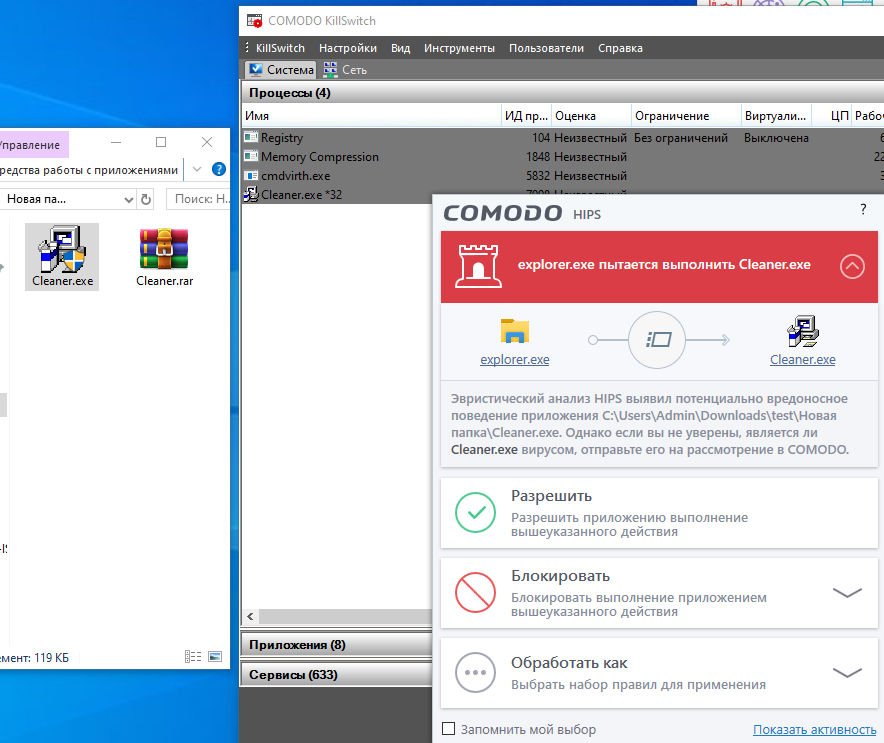
Task: Open the KillSwitch menu
Action: point(280,48)
